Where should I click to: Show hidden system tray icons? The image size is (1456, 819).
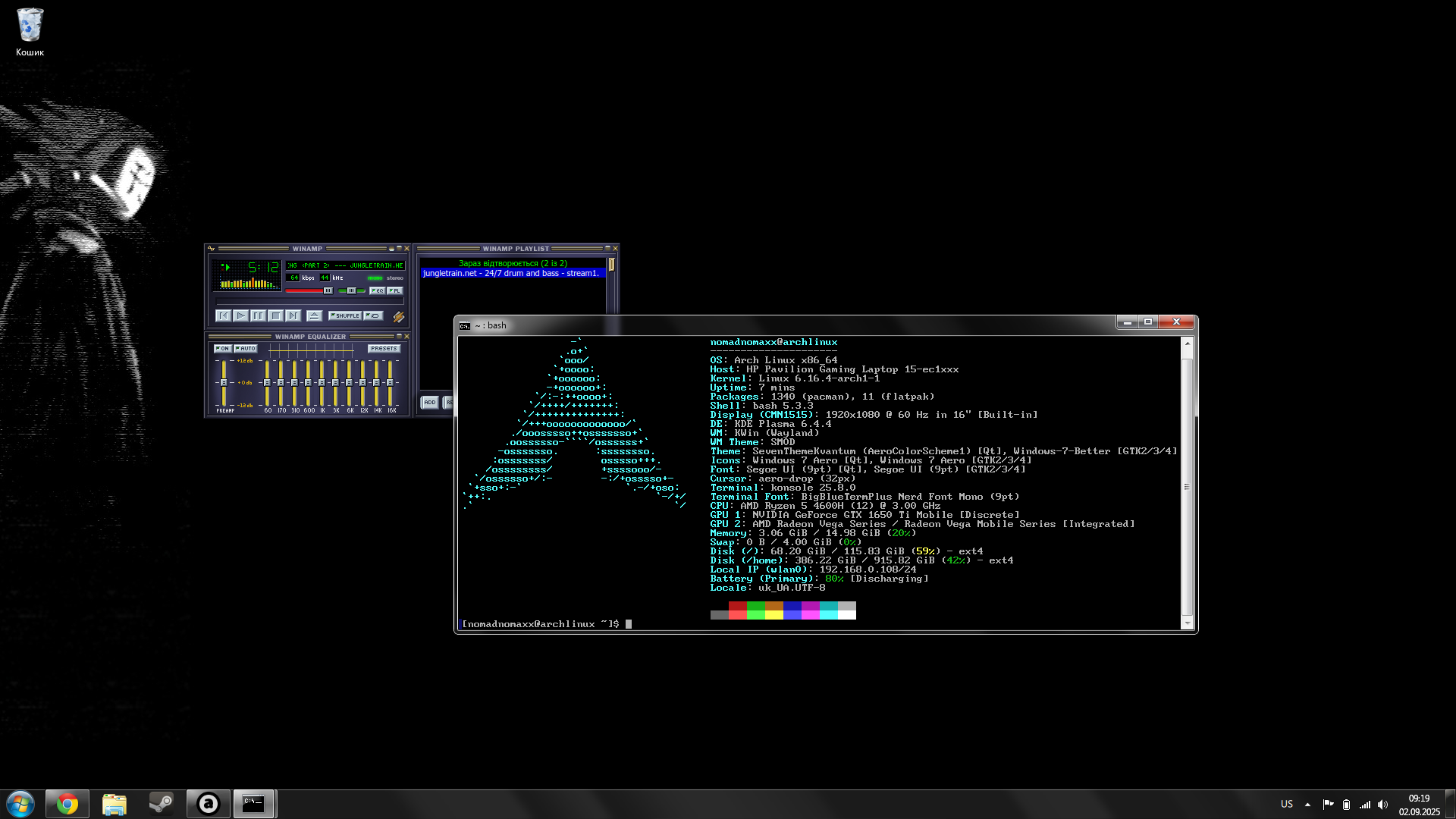[x=1307, y=805]
